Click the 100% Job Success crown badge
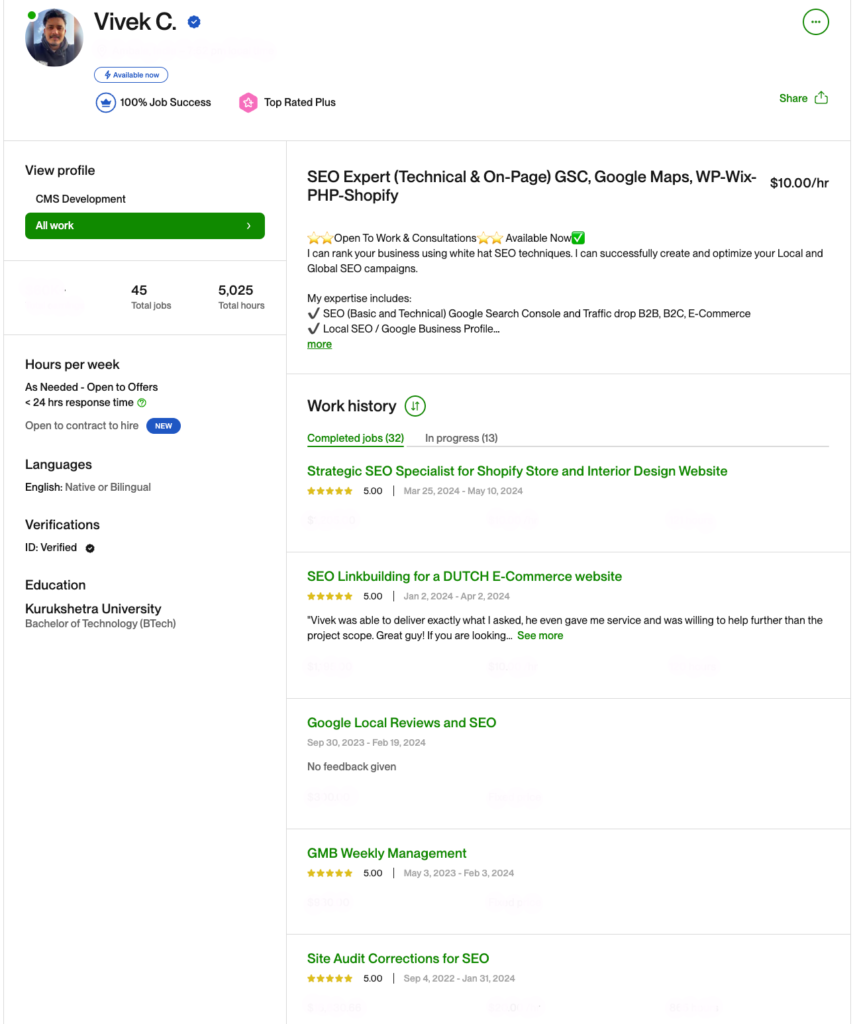 point(106,103)
